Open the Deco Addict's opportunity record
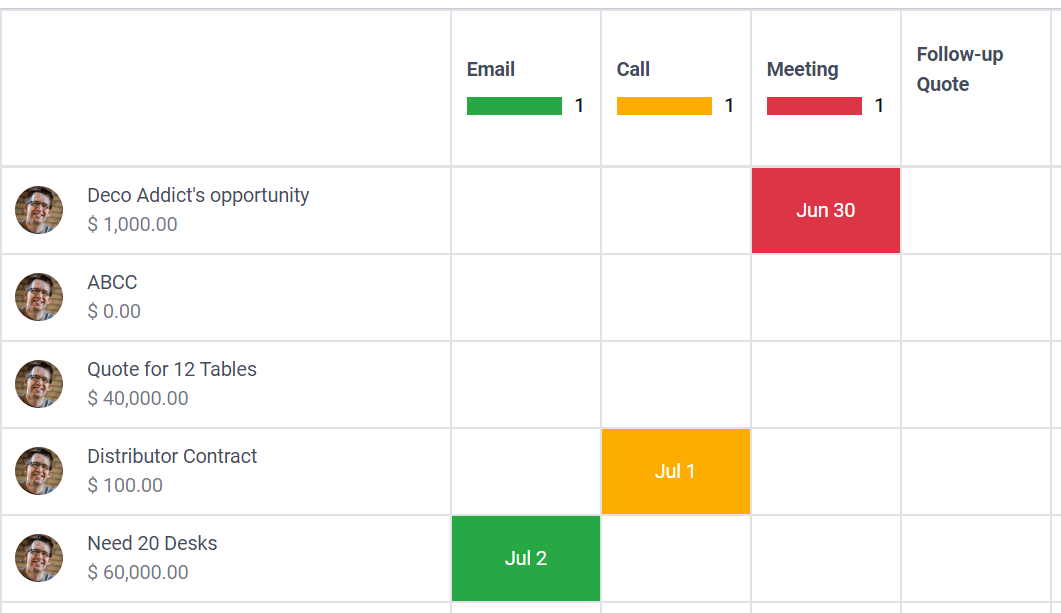The width and height of the screenshot is (1061, 613). click(x=198, y=195)
